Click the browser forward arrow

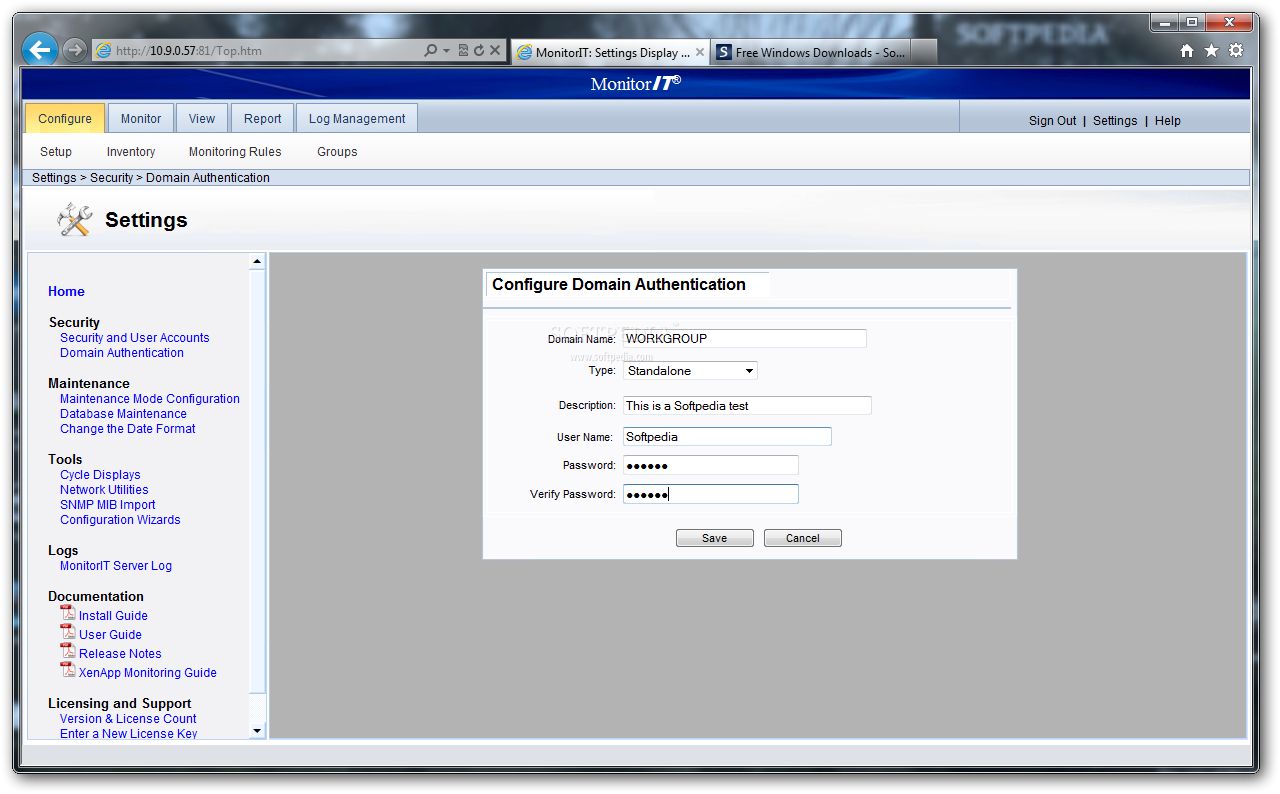click(75, 50)
